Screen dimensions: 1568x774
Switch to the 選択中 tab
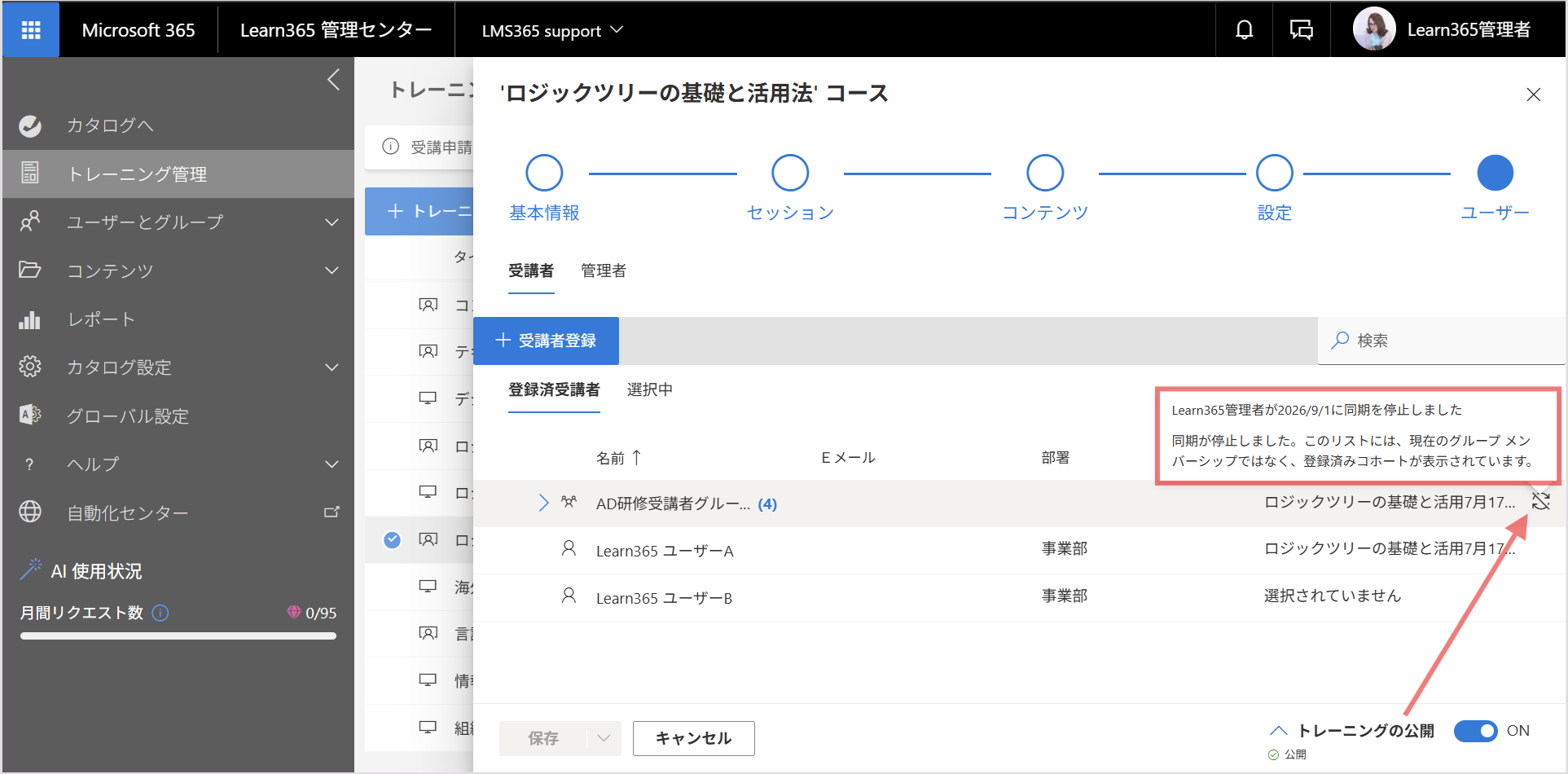[x=650, y=389]
